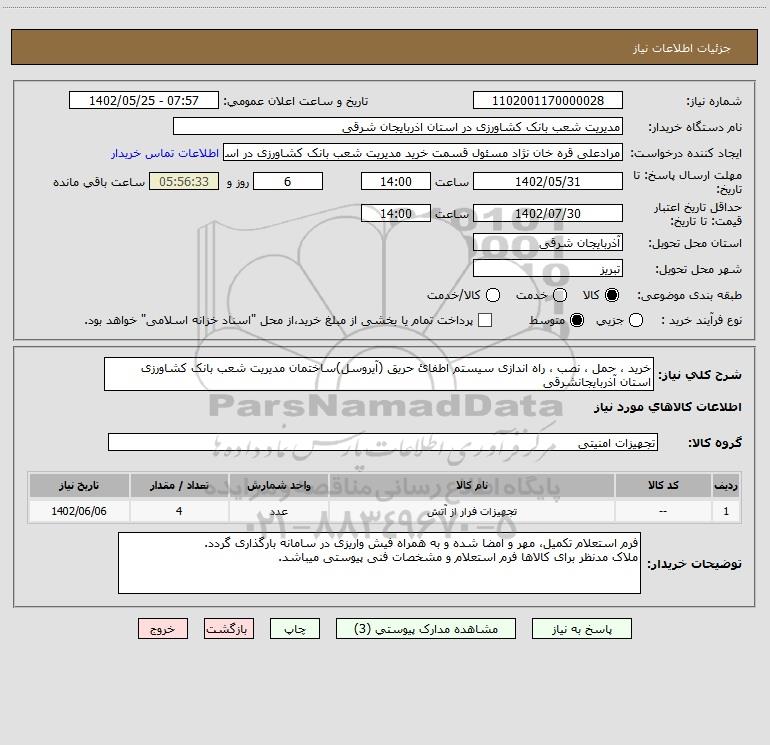Viewport: 770px width, 745px height.
Task: Click the شماره نیاز number field
Action: pos(548,101)
